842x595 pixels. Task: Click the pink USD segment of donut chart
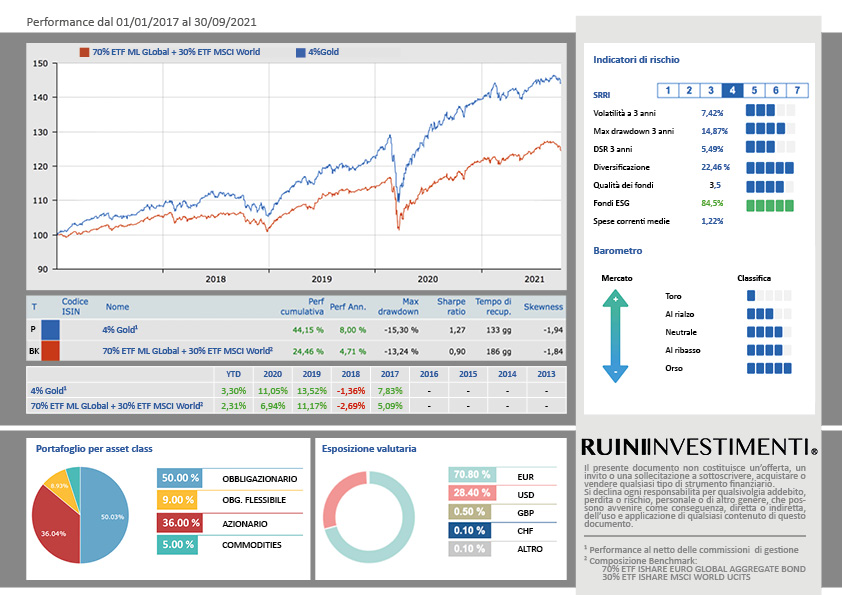(337, 496)
